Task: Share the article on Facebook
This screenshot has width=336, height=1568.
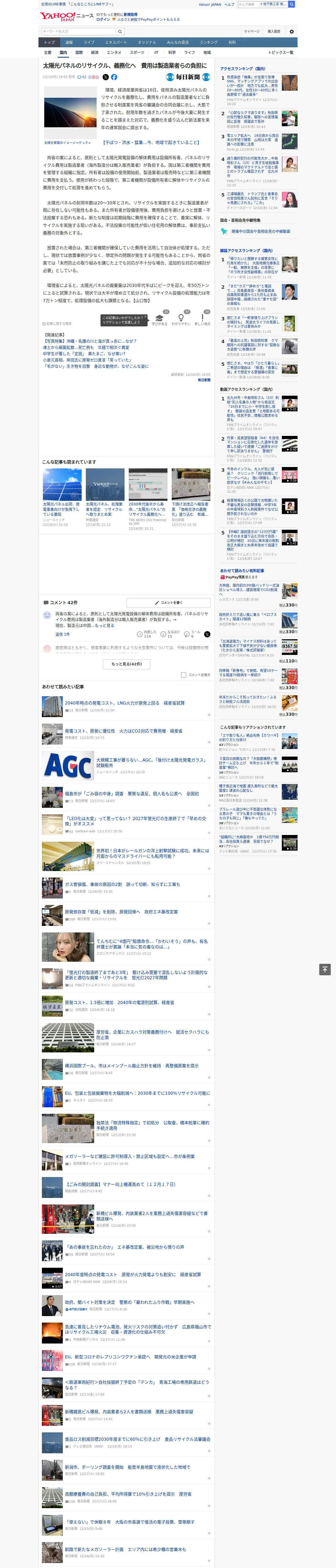Action: pos(114,77)
